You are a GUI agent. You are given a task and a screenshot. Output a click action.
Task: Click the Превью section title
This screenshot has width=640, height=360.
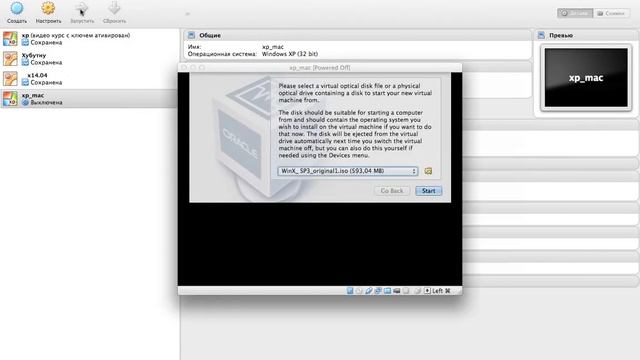click(560, 36)
